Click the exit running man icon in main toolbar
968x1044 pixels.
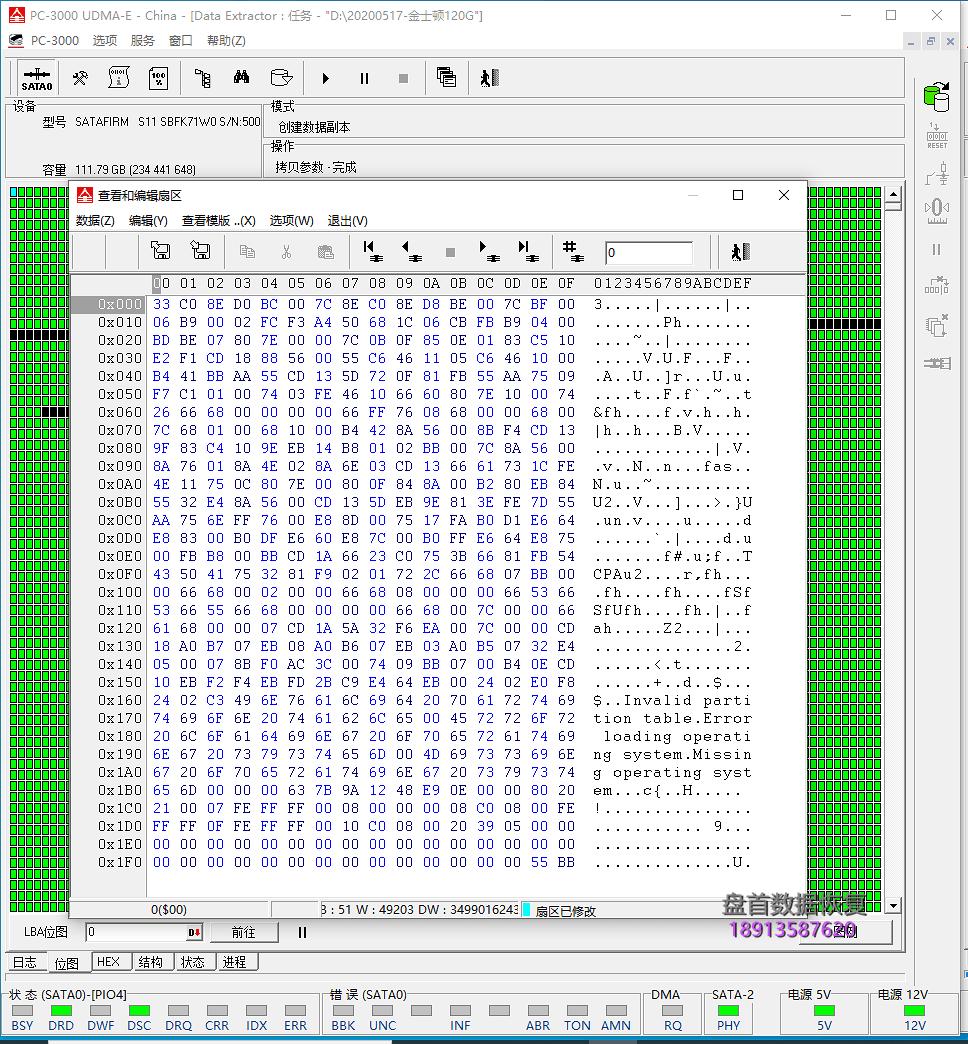[489, 79]
